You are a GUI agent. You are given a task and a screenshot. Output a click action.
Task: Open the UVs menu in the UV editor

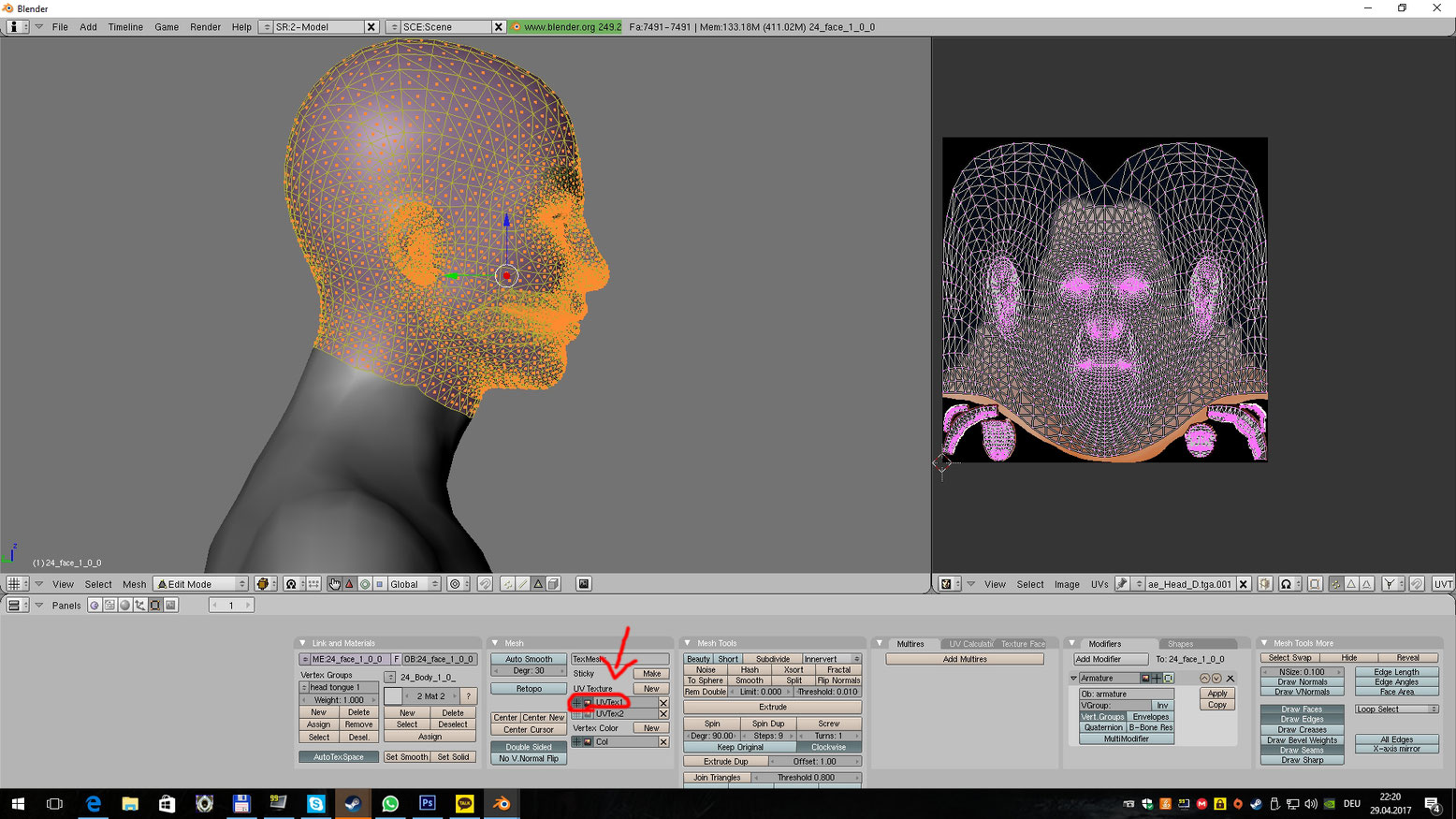(x=1099, y=583)
